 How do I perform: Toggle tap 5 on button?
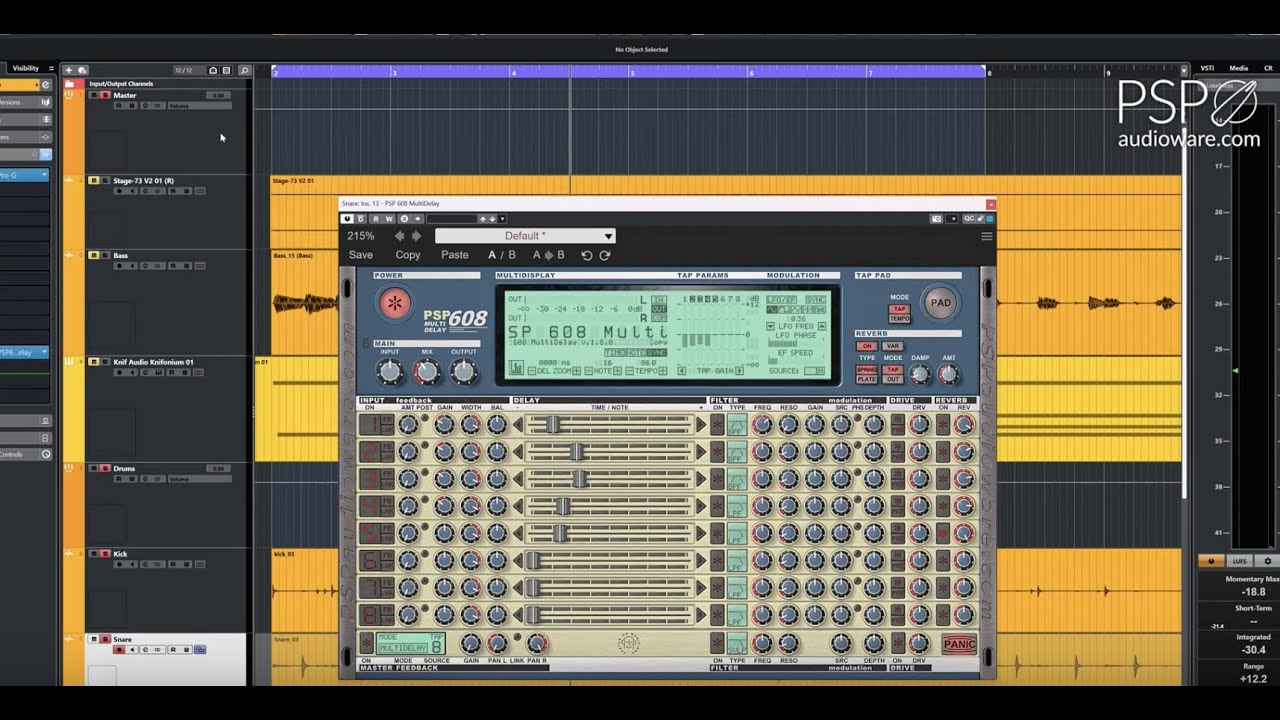pos(368,533)
